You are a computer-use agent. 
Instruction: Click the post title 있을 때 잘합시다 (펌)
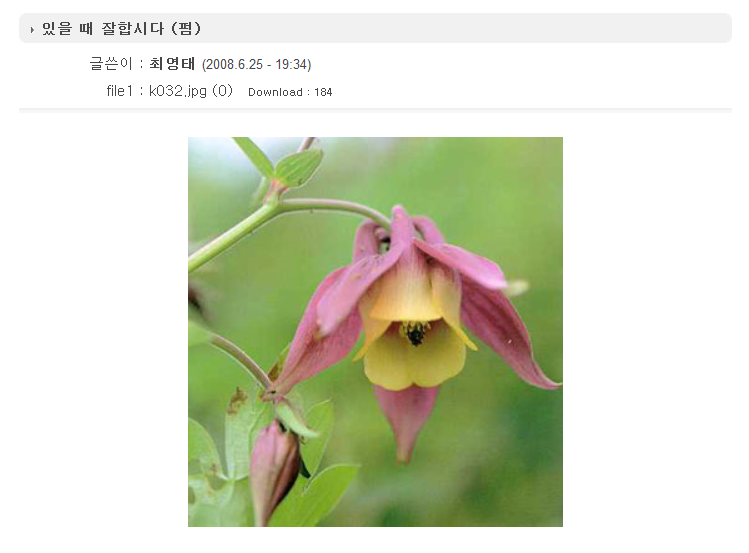pyautogui.click(x=121, y=28)
